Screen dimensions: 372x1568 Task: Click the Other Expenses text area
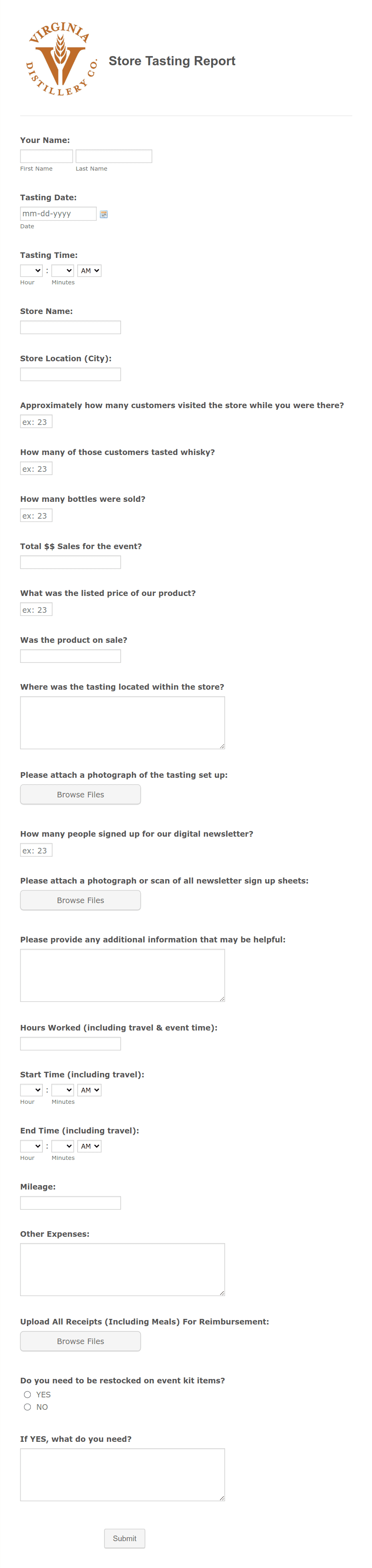tap(122, 1270)
